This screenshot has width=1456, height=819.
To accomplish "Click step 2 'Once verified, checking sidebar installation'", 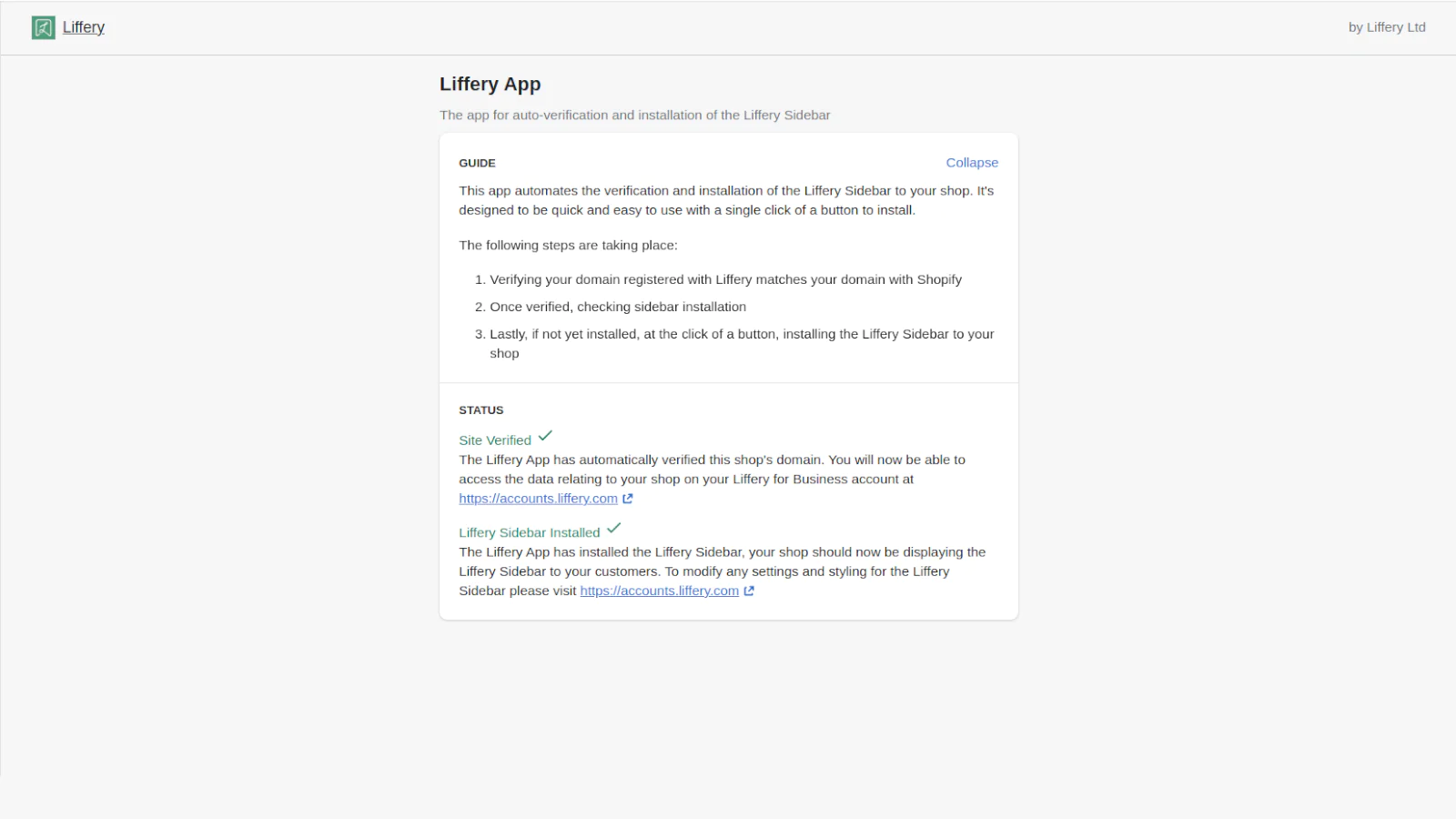I will coord(618,307).
